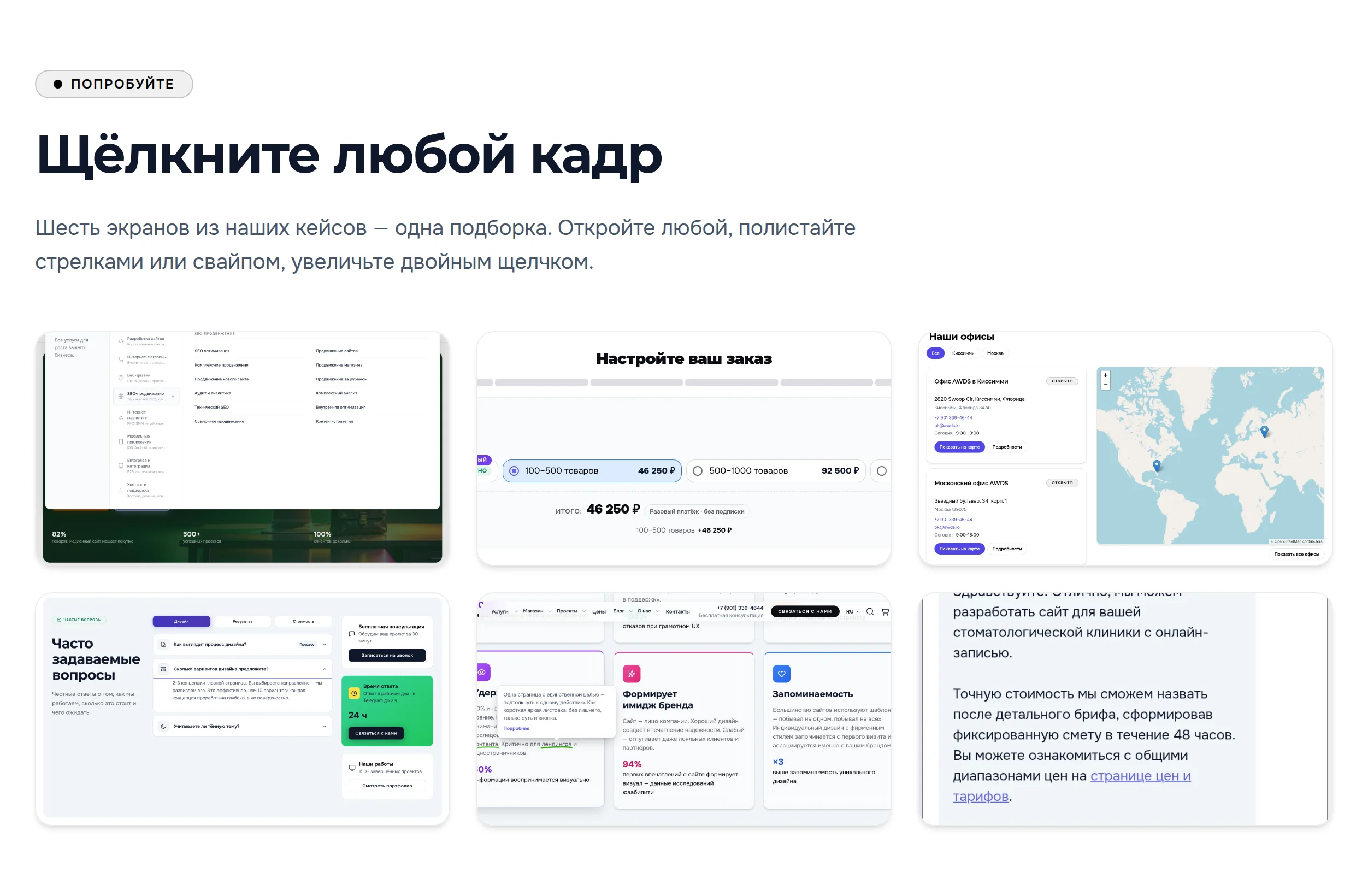Click the code icon beside 'Разработка сайтов'
The height and width of the screenshot is (896, 1368).
click(121, 341)
